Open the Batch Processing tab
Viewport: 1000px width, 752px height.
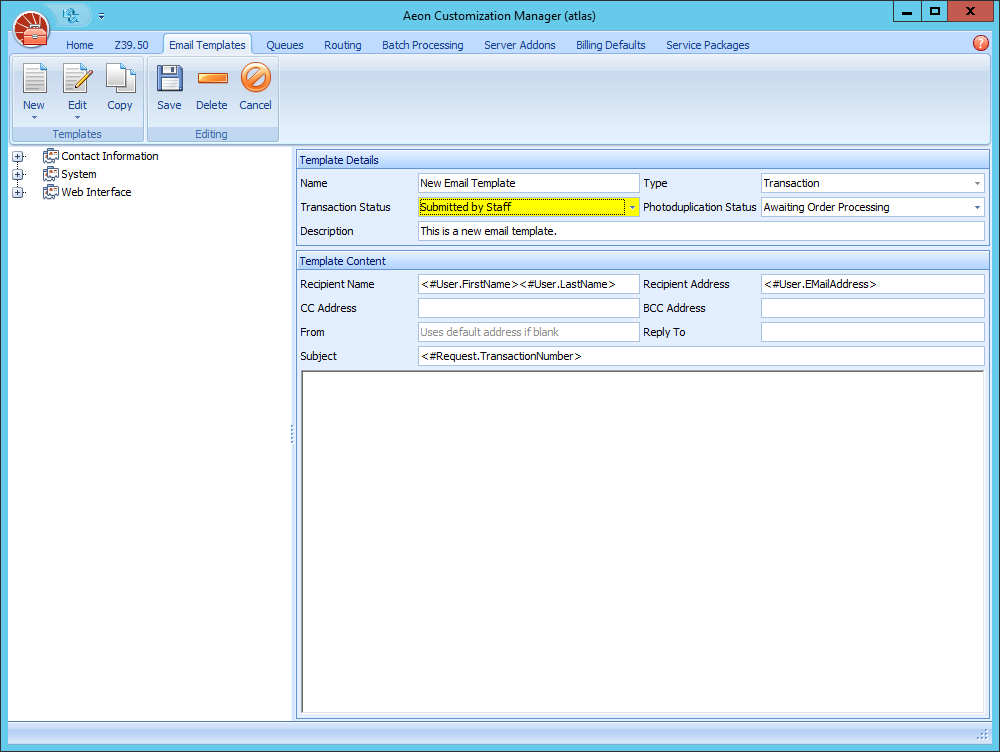[x=422, y=44]
